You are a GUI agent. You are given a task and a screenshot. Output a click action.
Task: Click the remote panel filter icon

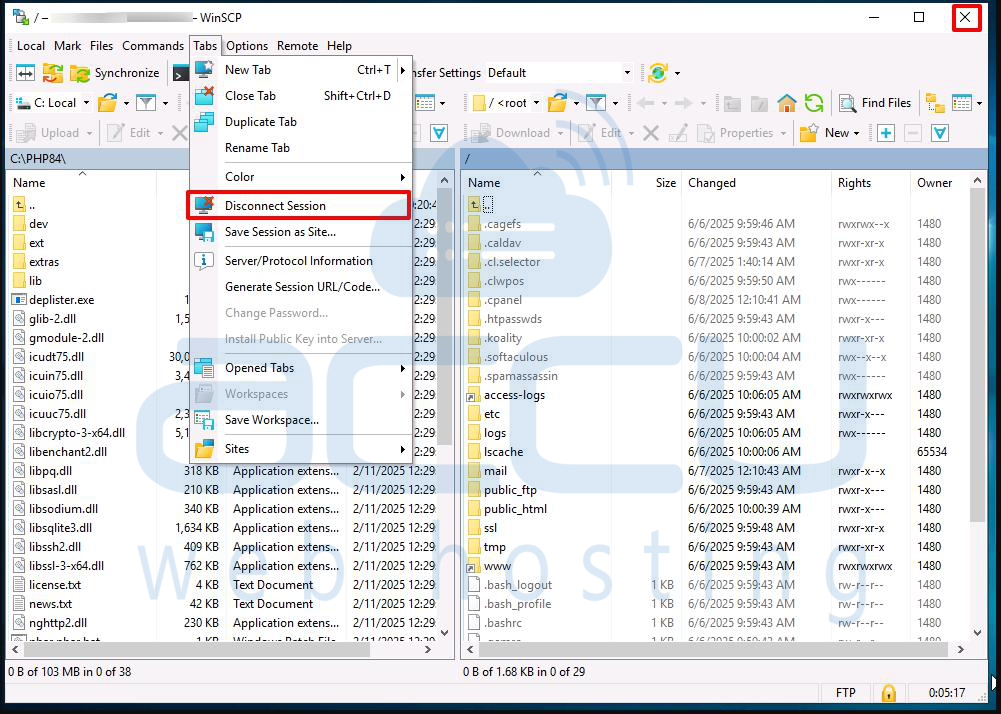[x=596, y=103]
